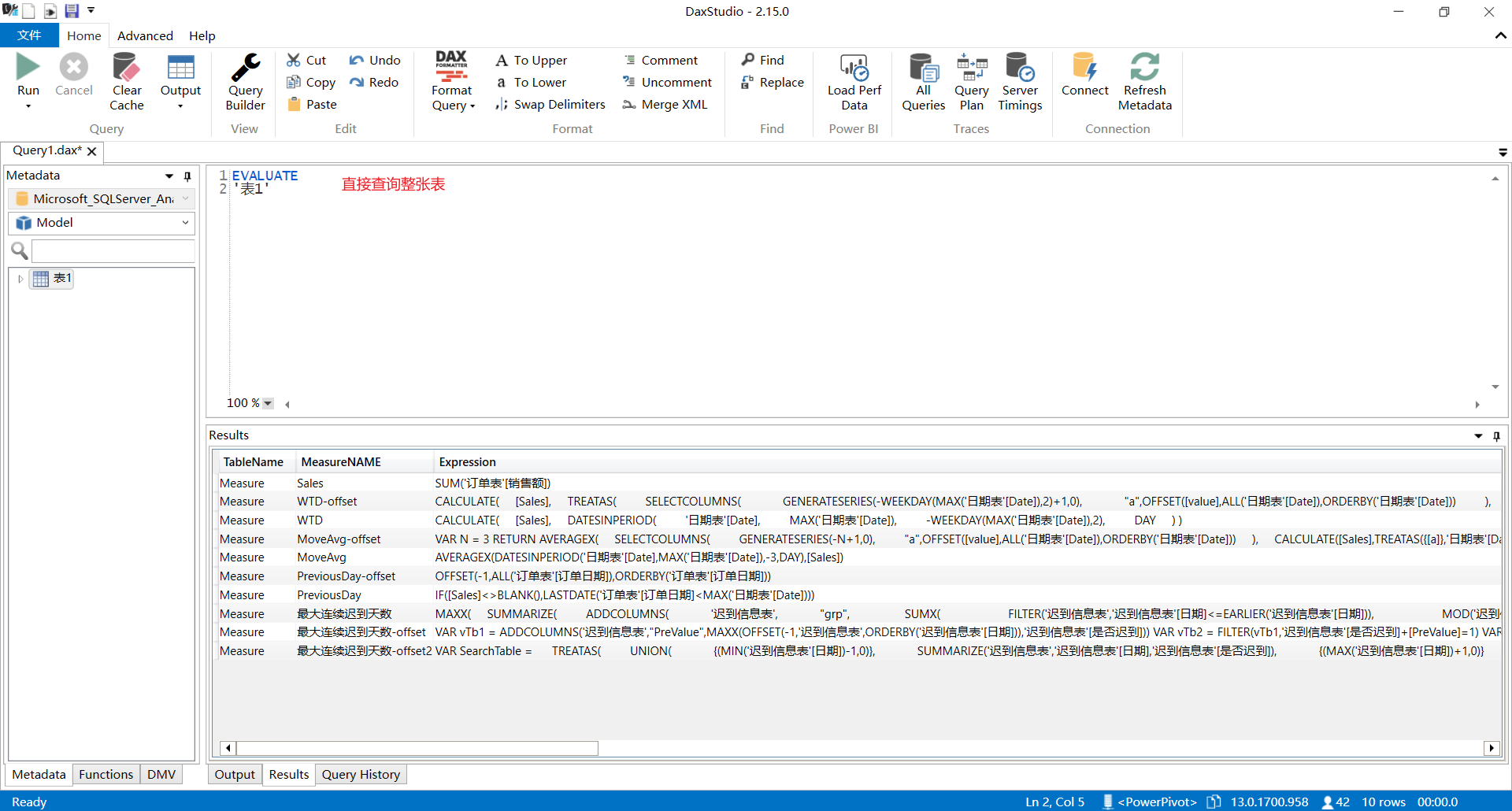1512x811 pixels.
Task: Open the Output tab
Action: coord(235,774)
